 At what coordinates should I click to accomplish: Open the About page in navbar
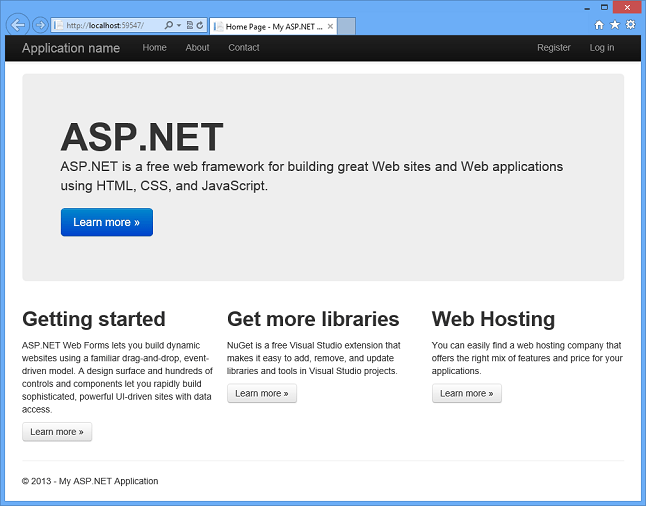pyautogui.click(x=197, y=48)
